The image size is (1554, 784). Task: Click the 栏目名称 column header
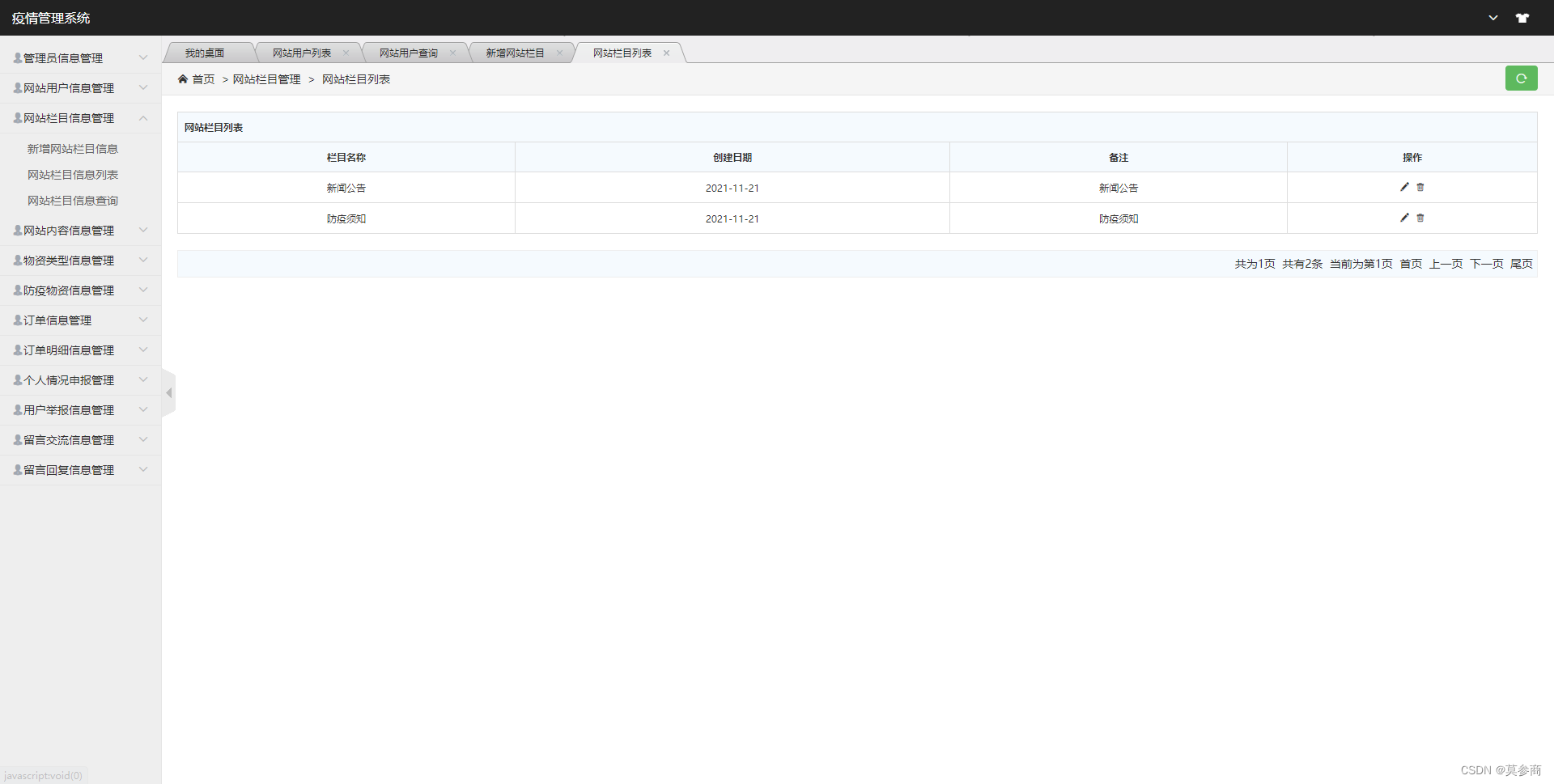346,158
